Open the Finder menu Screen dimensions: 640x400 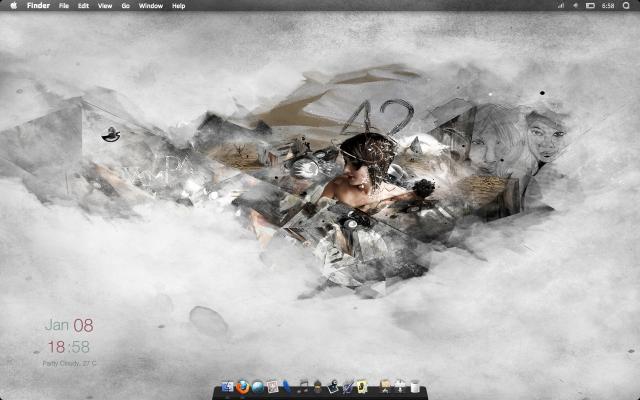pos(38,6)
